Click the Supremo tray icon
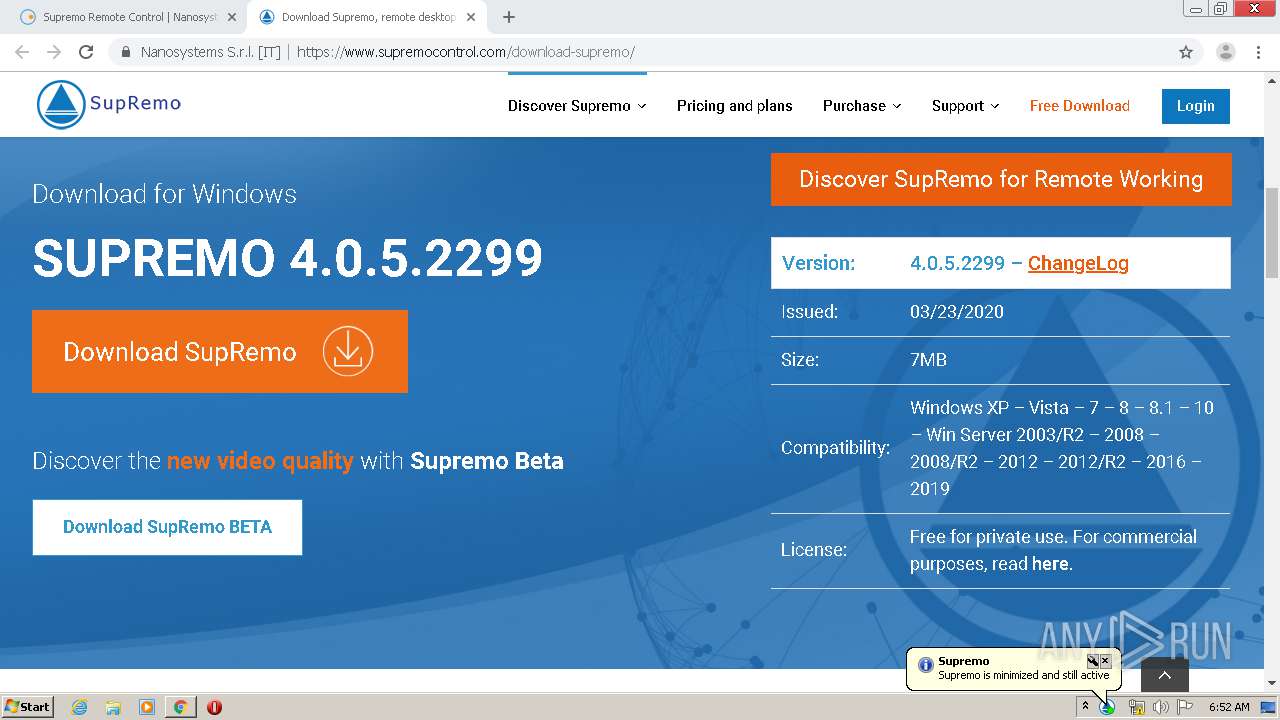Viewport: 1280px width, 720px height. point(1107,707)
